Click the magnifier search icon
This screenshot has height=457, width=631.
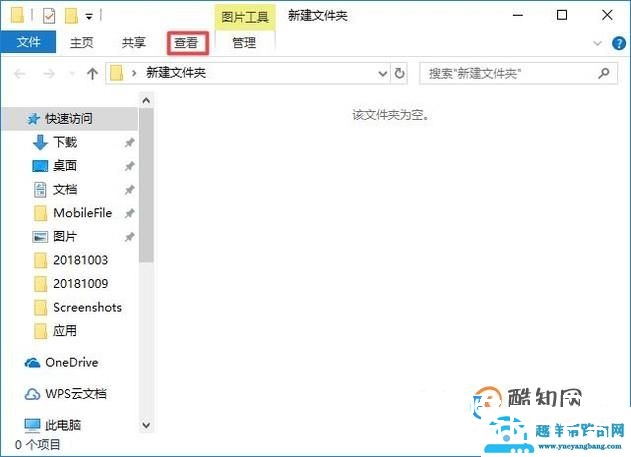pos(604,73)
